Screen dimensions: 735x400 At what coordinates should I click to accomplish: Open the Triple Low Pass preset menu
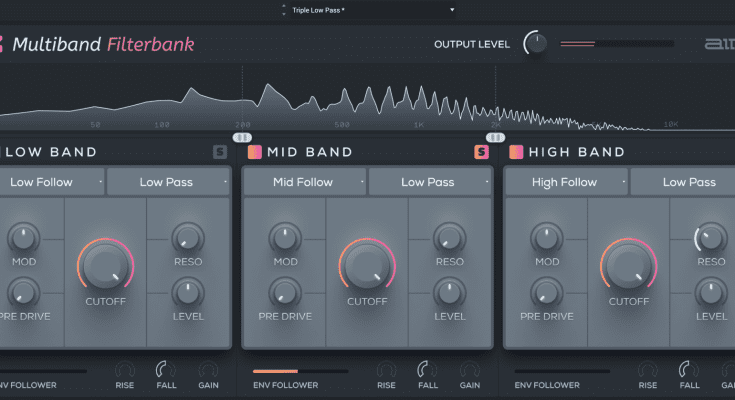370,9
